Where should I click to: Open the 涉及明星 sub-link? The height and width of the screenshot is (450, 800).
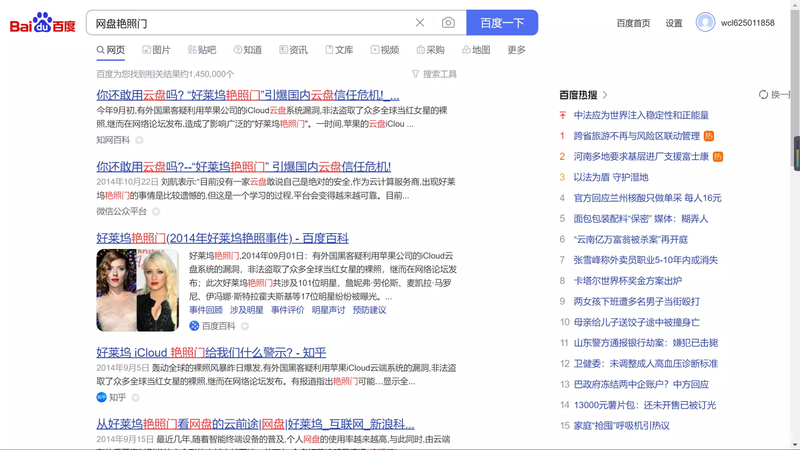point(246,310)
